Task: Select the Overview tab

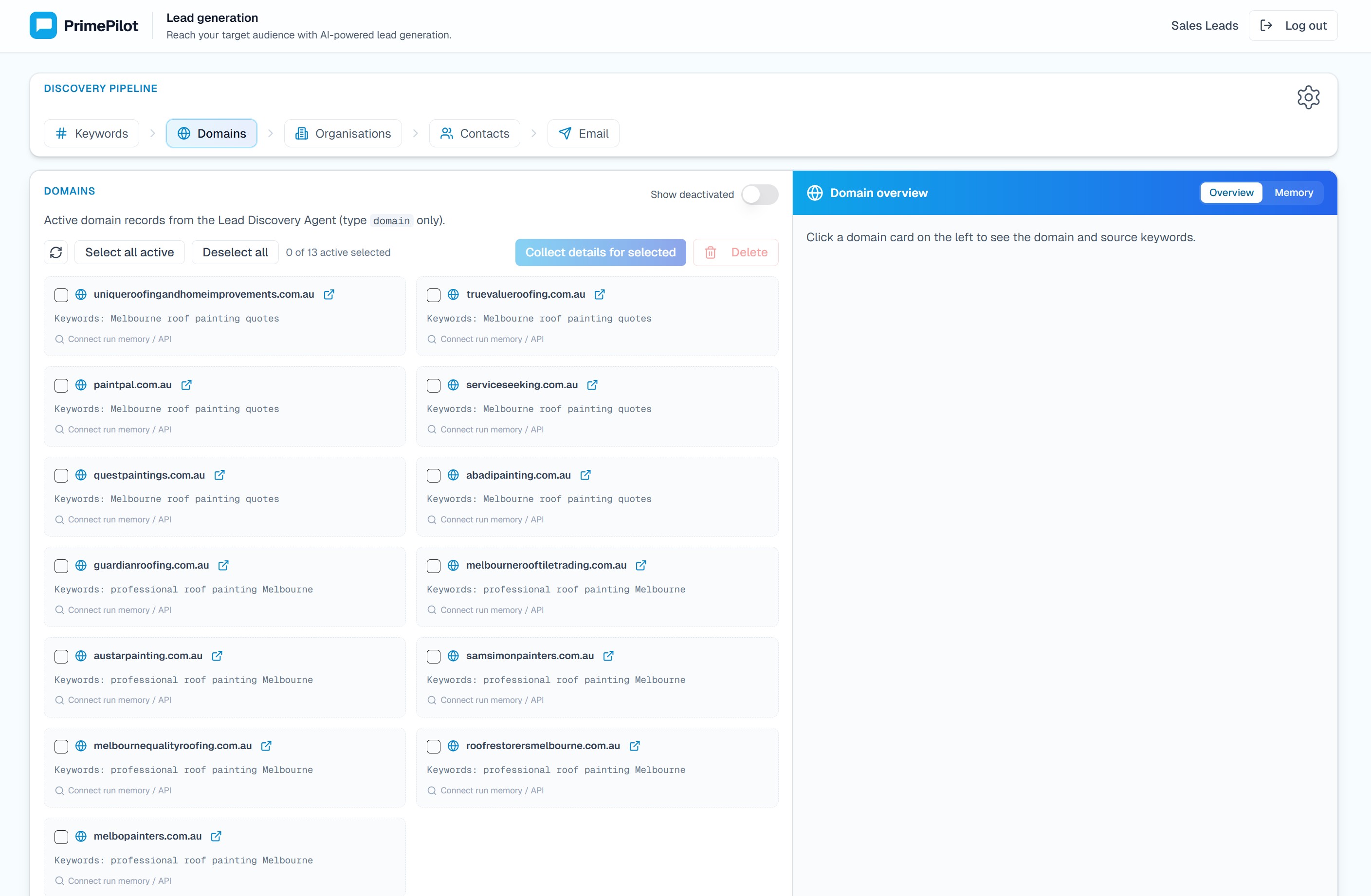Action: [1231, 193]
